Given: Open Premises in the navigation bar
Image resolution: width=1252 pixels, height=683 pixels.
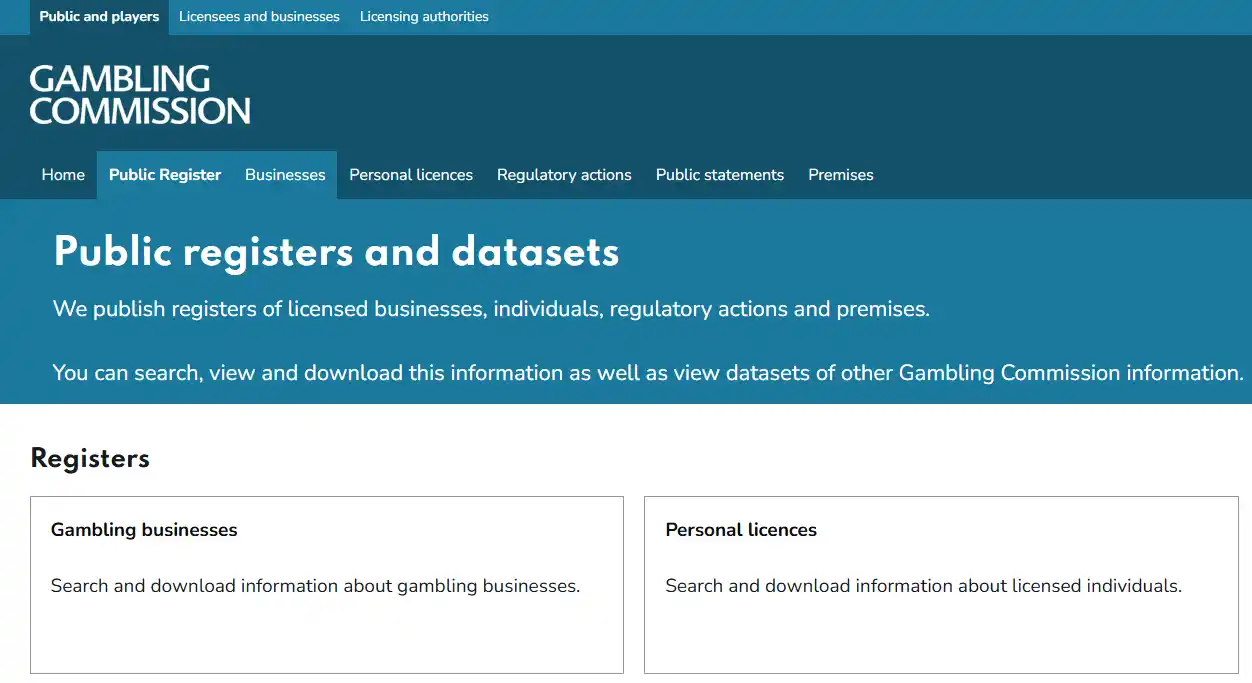Looking at the screenshot, I should 841,175.
